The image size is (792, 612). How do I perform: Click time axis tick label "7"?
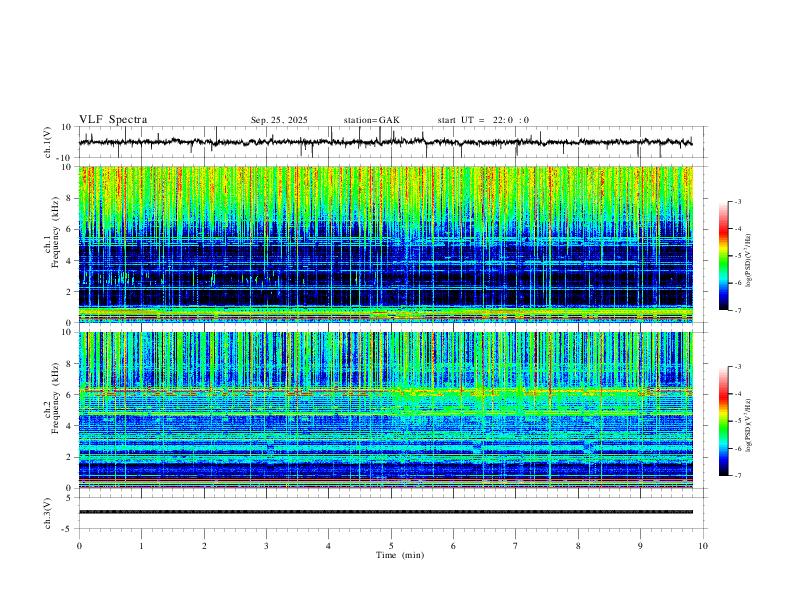516,546
